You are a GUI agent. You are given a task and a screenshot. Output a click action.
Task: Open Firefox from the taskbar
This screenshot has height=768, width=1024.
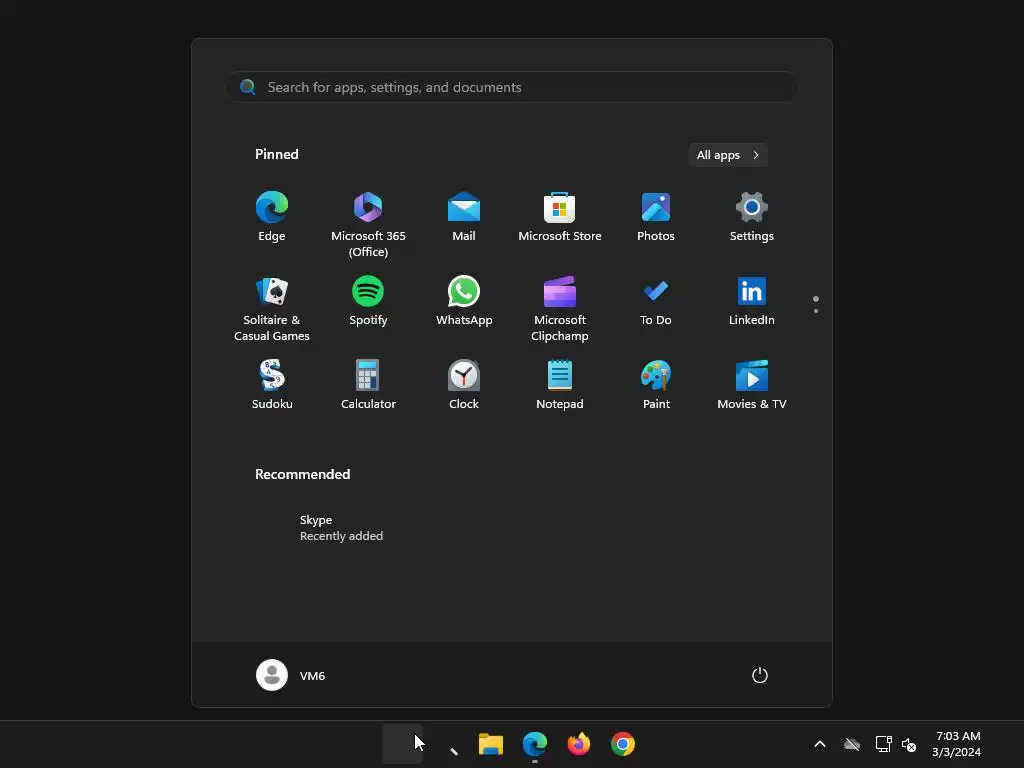coord(579,744)
